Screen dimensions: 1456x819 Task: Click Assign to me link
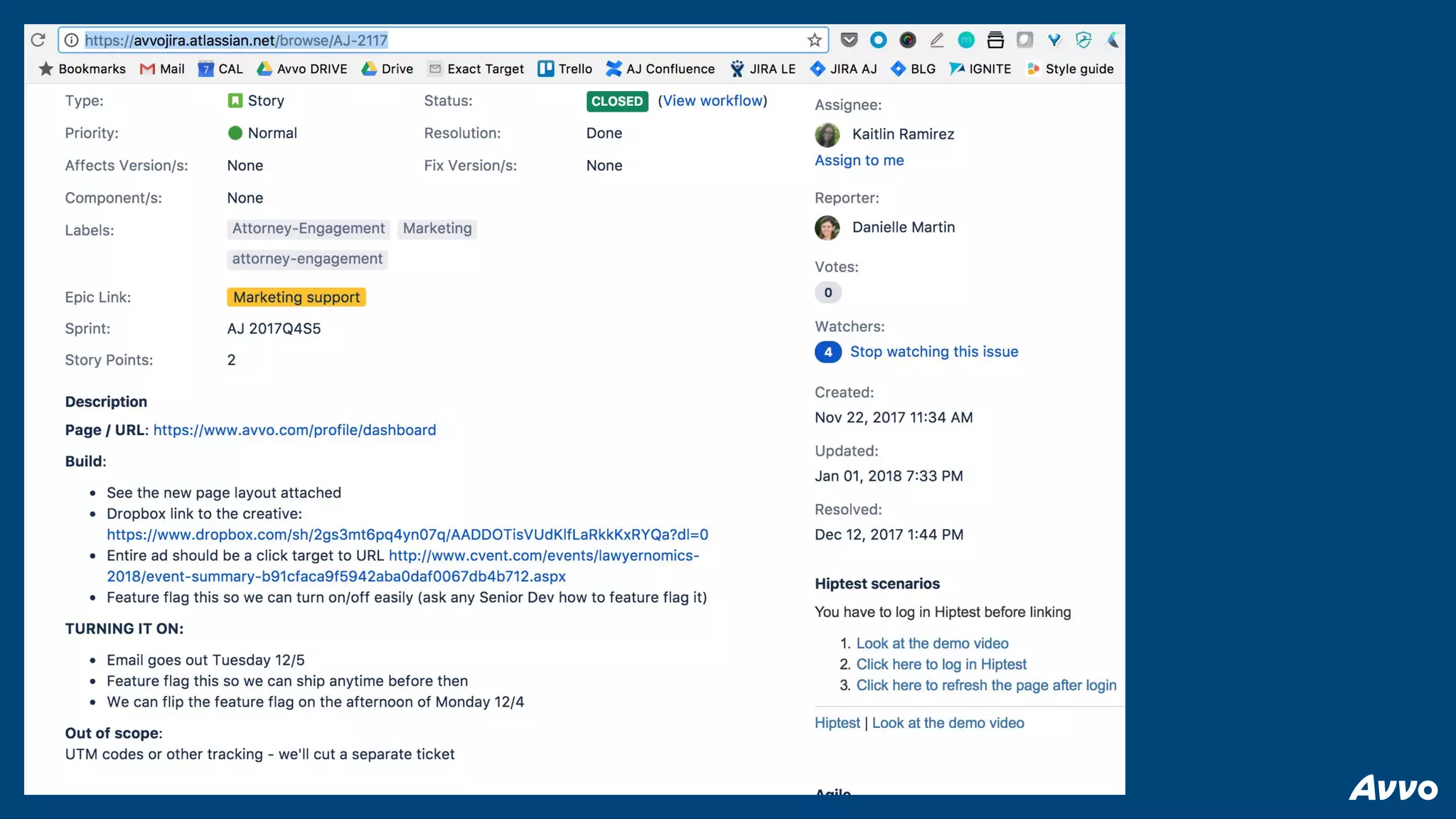[x=859, y=161]
